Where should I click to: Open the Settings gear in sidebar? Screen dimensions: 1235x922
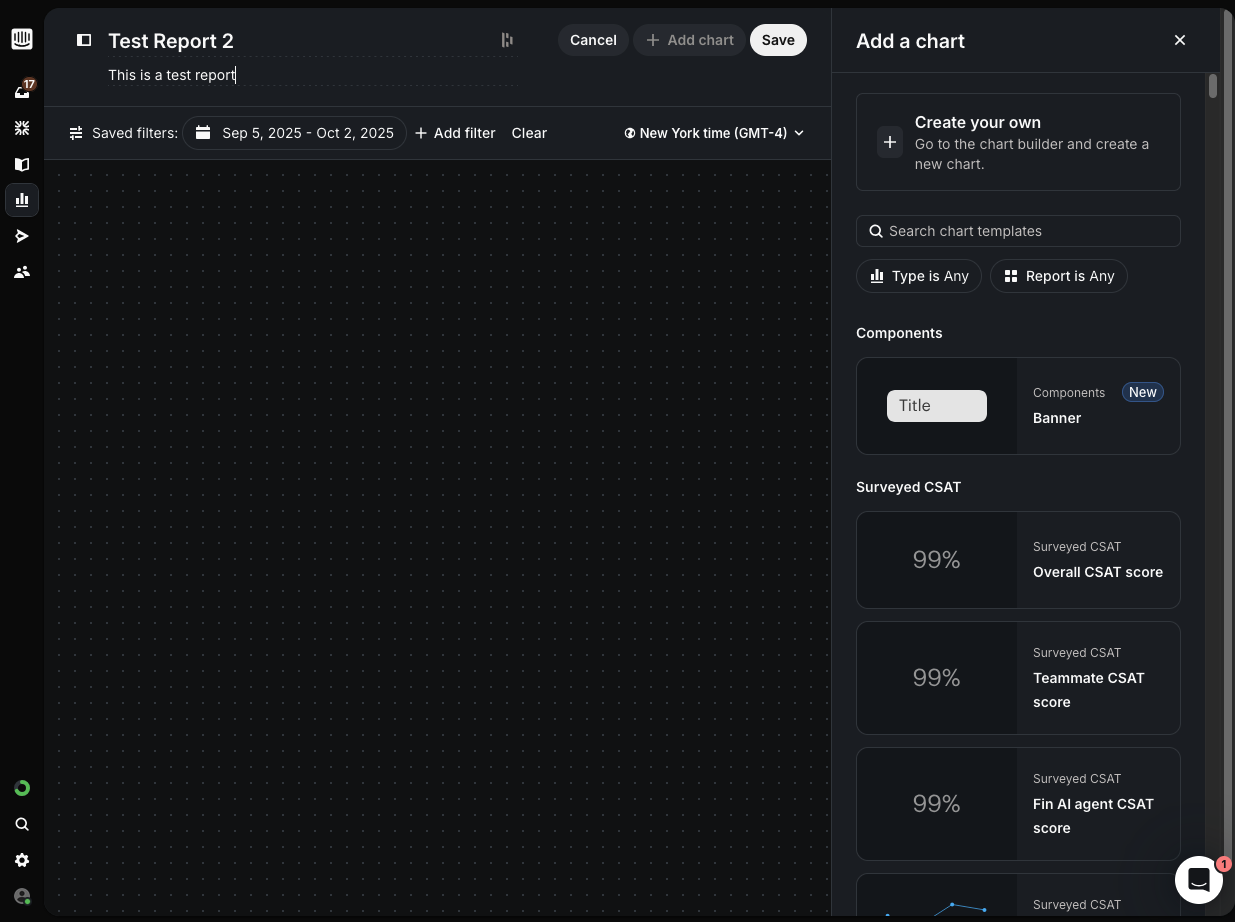22,860
